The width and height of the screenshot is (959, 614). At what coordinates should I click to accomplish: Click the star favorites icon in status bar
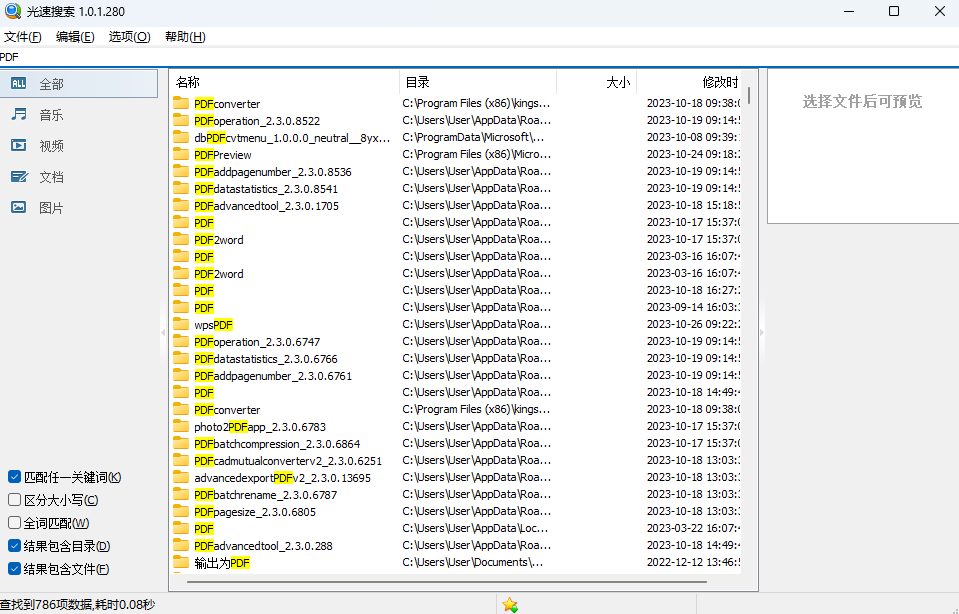click(x=510, y=605)
